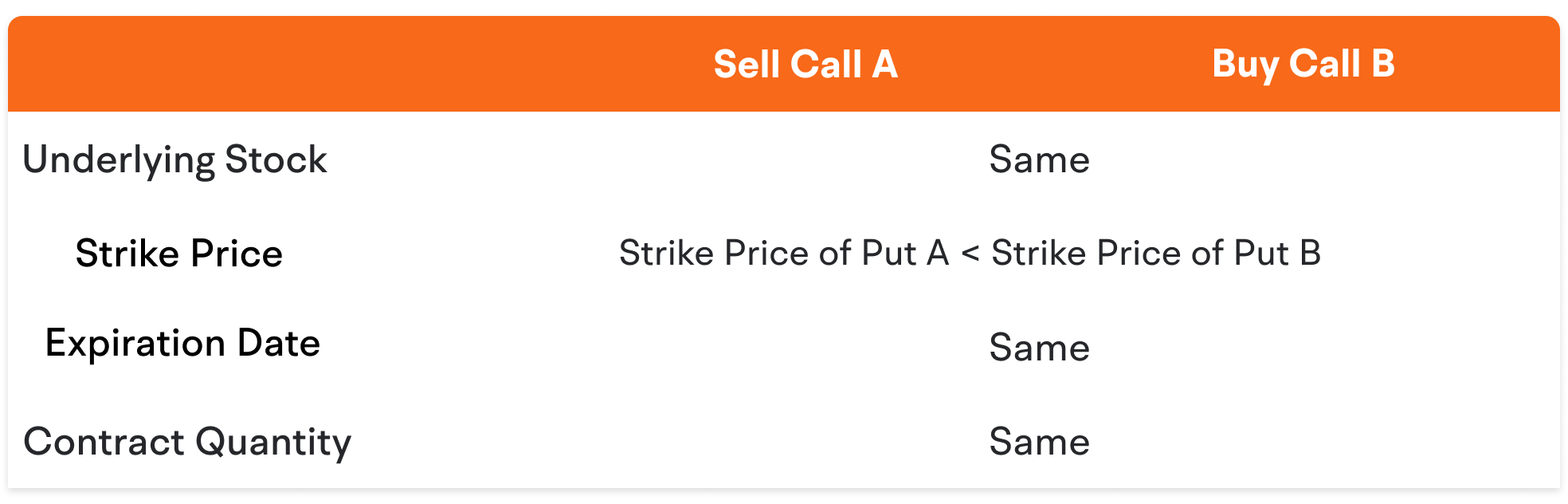This screenshot has width=1568, height=504.
Task: Click the "Sell Call A" column header
Action: [806, 64]
